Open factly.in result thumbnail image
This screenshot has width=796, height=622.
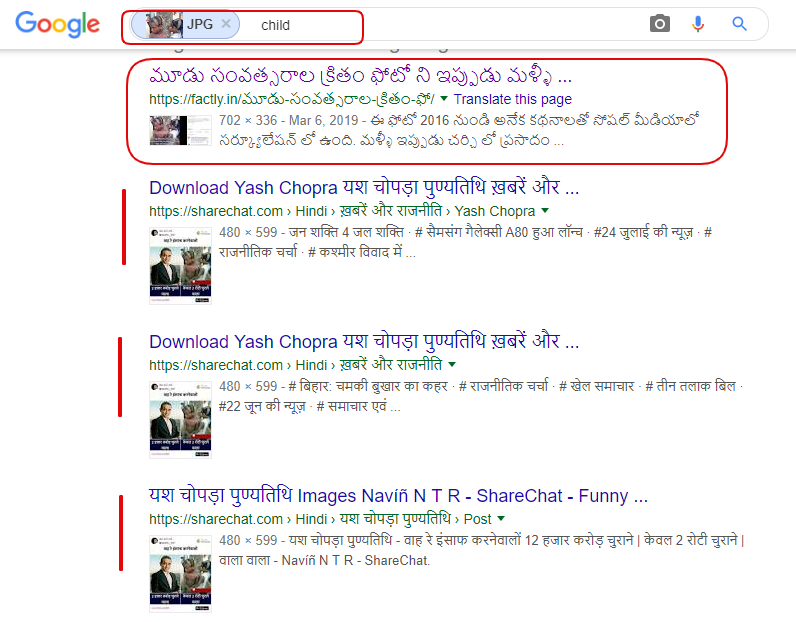tap(180, 130)
